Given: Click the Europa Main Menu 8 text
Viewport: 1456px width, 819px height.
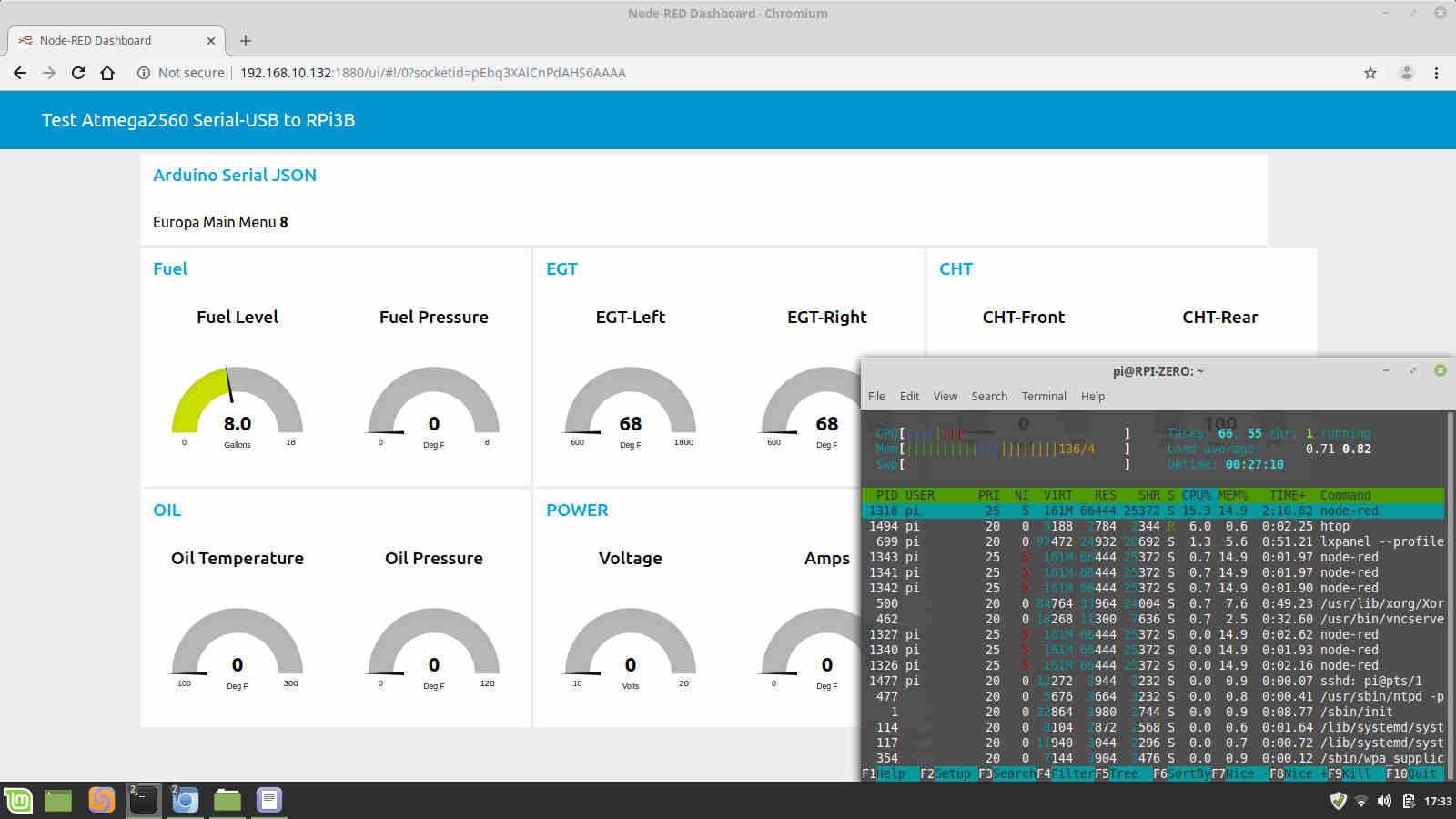Looking at the screenshot, I should 220,222.
